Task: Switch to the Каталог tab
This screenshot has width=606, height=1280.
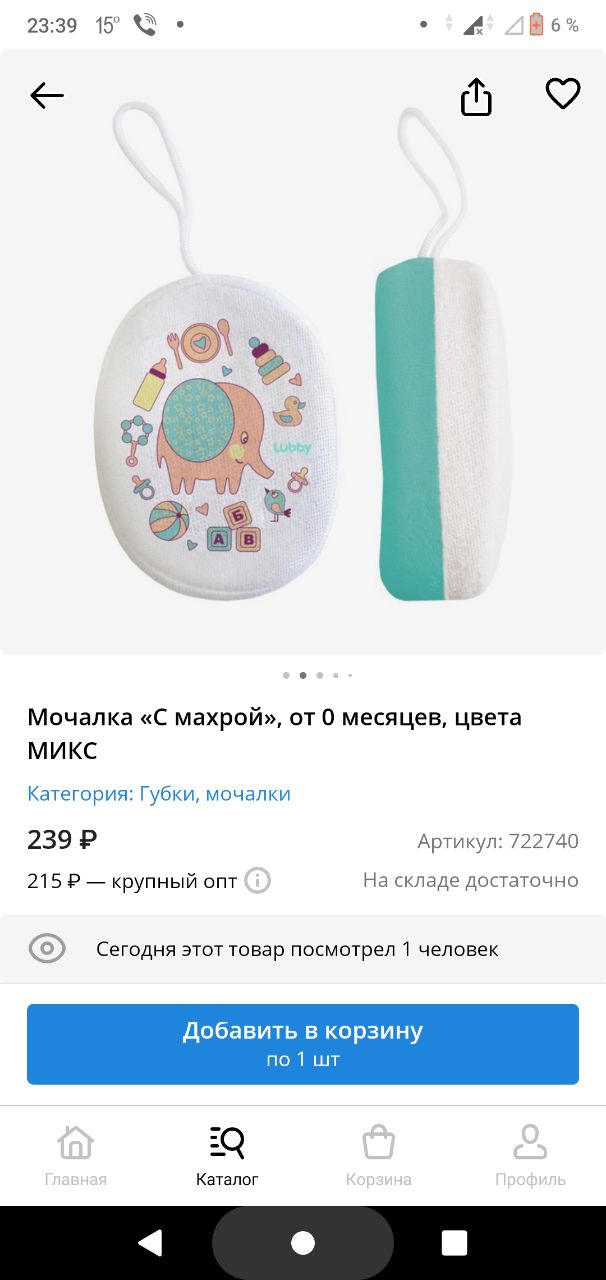Action: [x=227, y=1157]
